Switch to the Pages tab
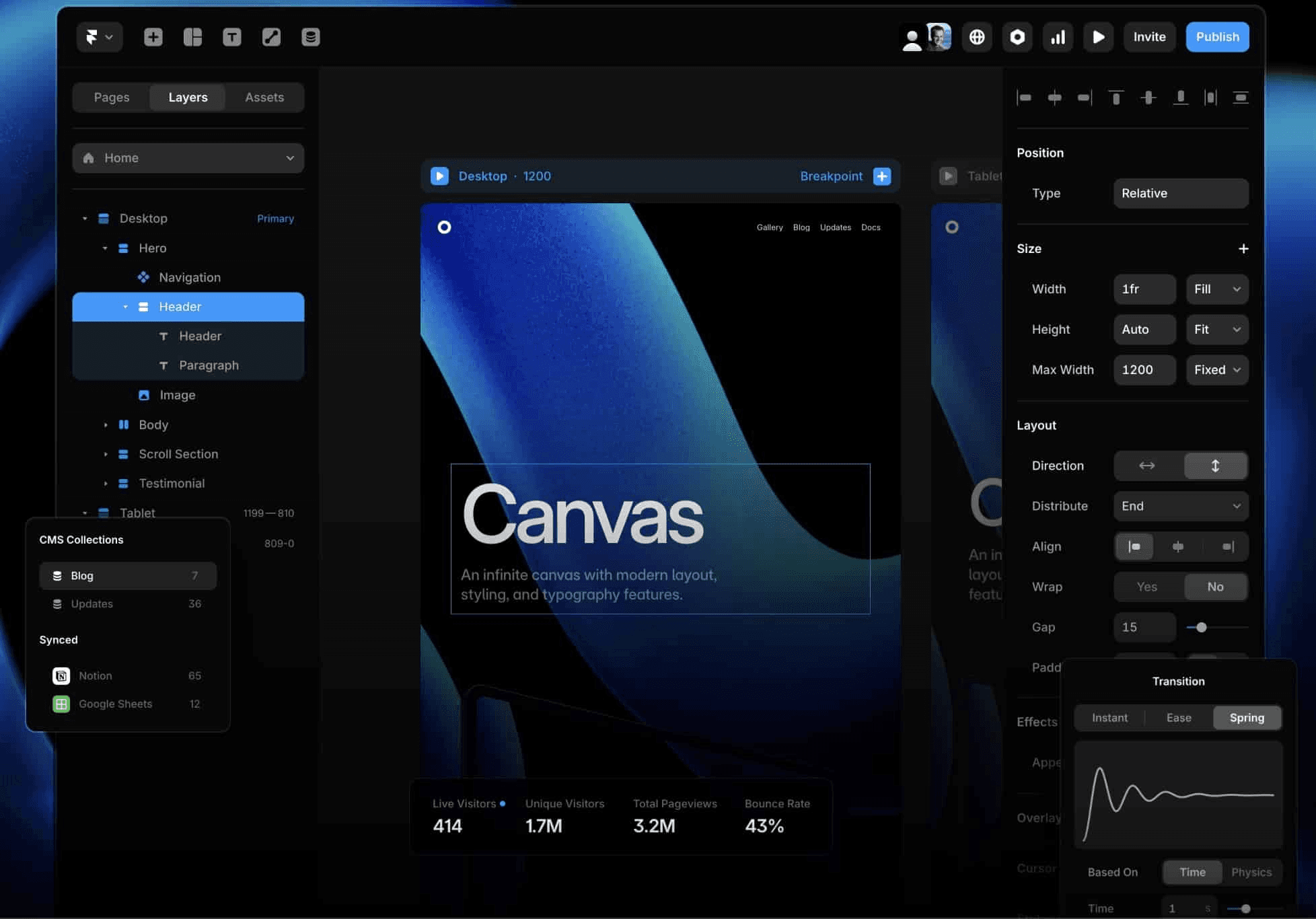1316x919 pixels. pyautogui.click(x=111, y=97)
